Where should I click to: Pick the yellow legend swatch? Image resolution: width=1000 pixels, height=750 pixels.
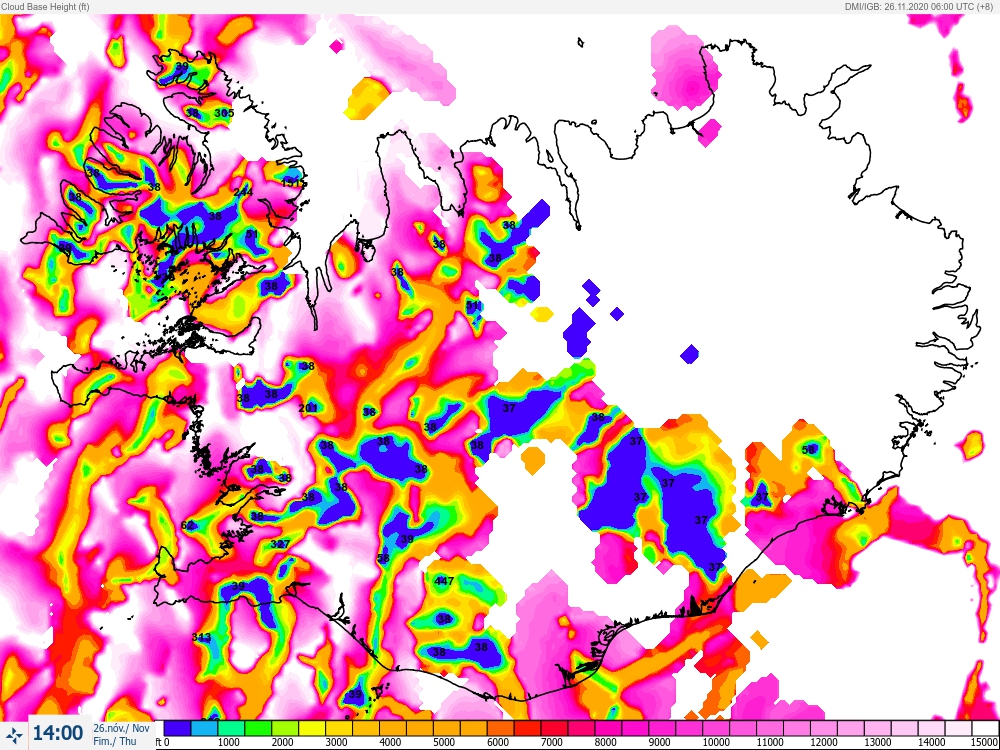312,728
